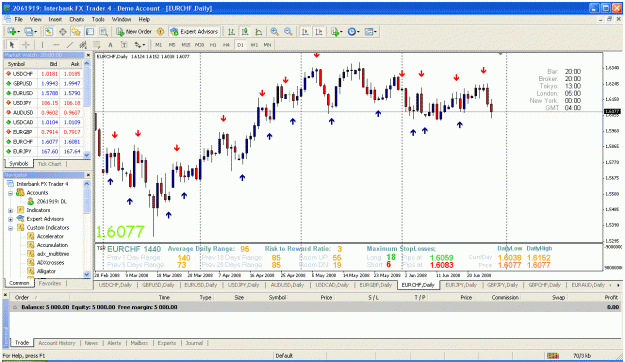Click the Navigator scrollbar up arrow
Image resolution: width=625 pixels, height=362 pixels.
coord(86,183)
